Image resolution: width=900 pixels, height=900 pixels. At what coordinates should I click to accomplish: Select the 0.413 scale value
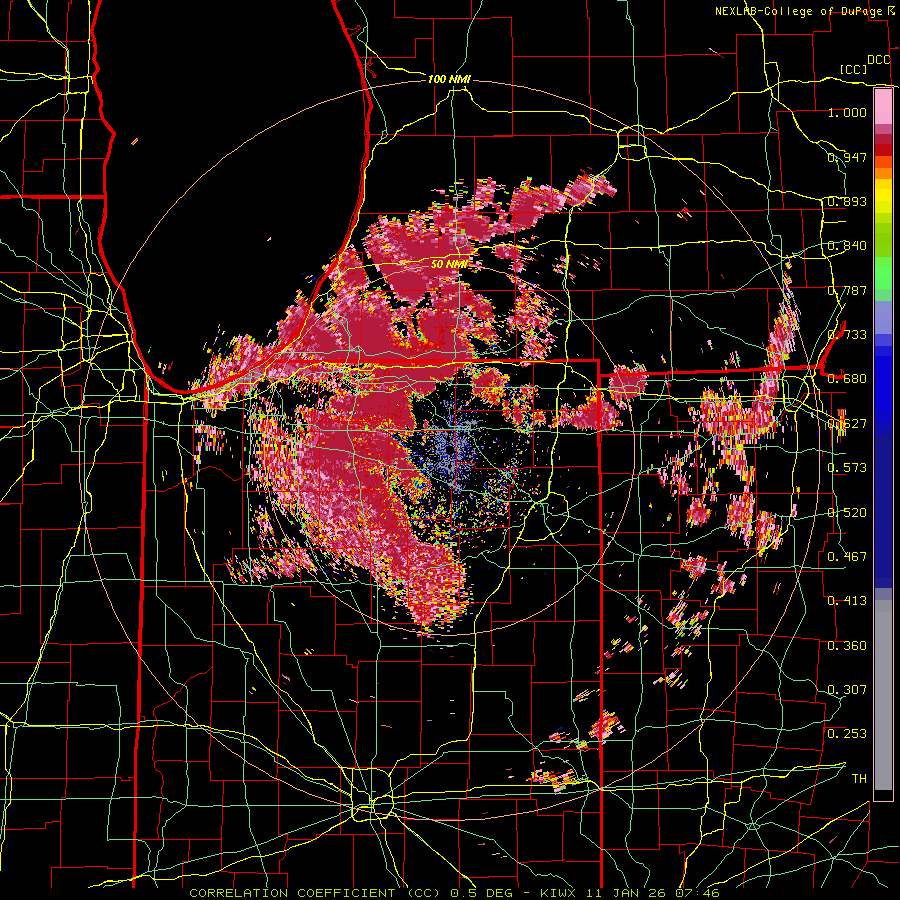(x=847, y=601)
